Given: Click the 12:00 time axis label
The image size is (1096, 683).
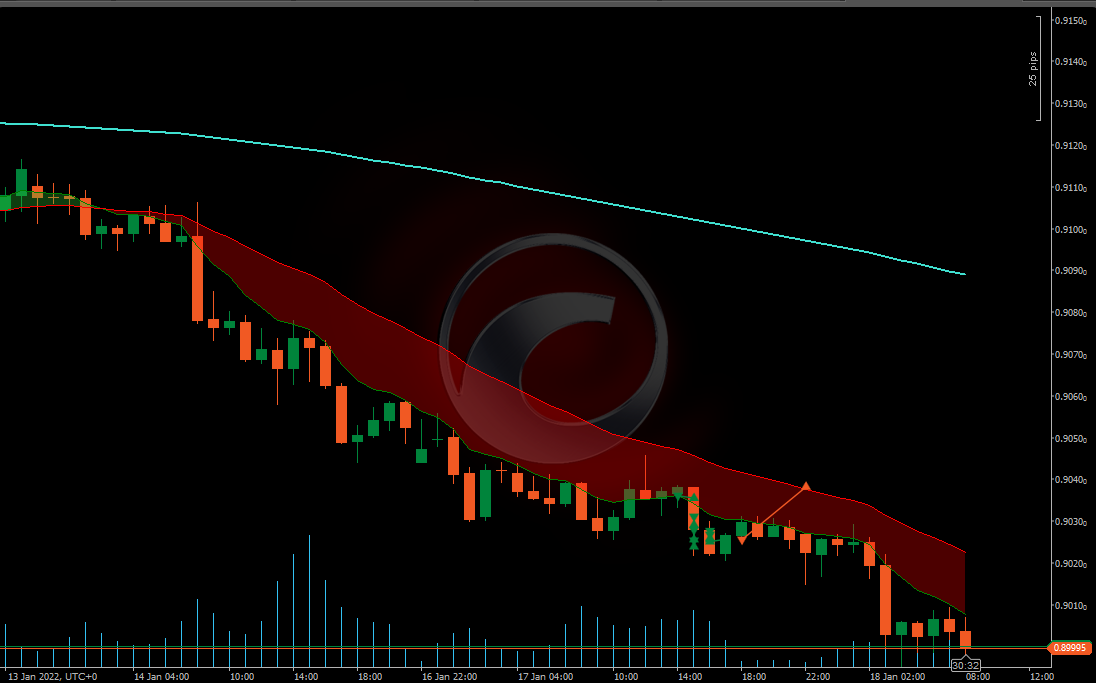Looking at the screenshot, I should coord(1042,677).
